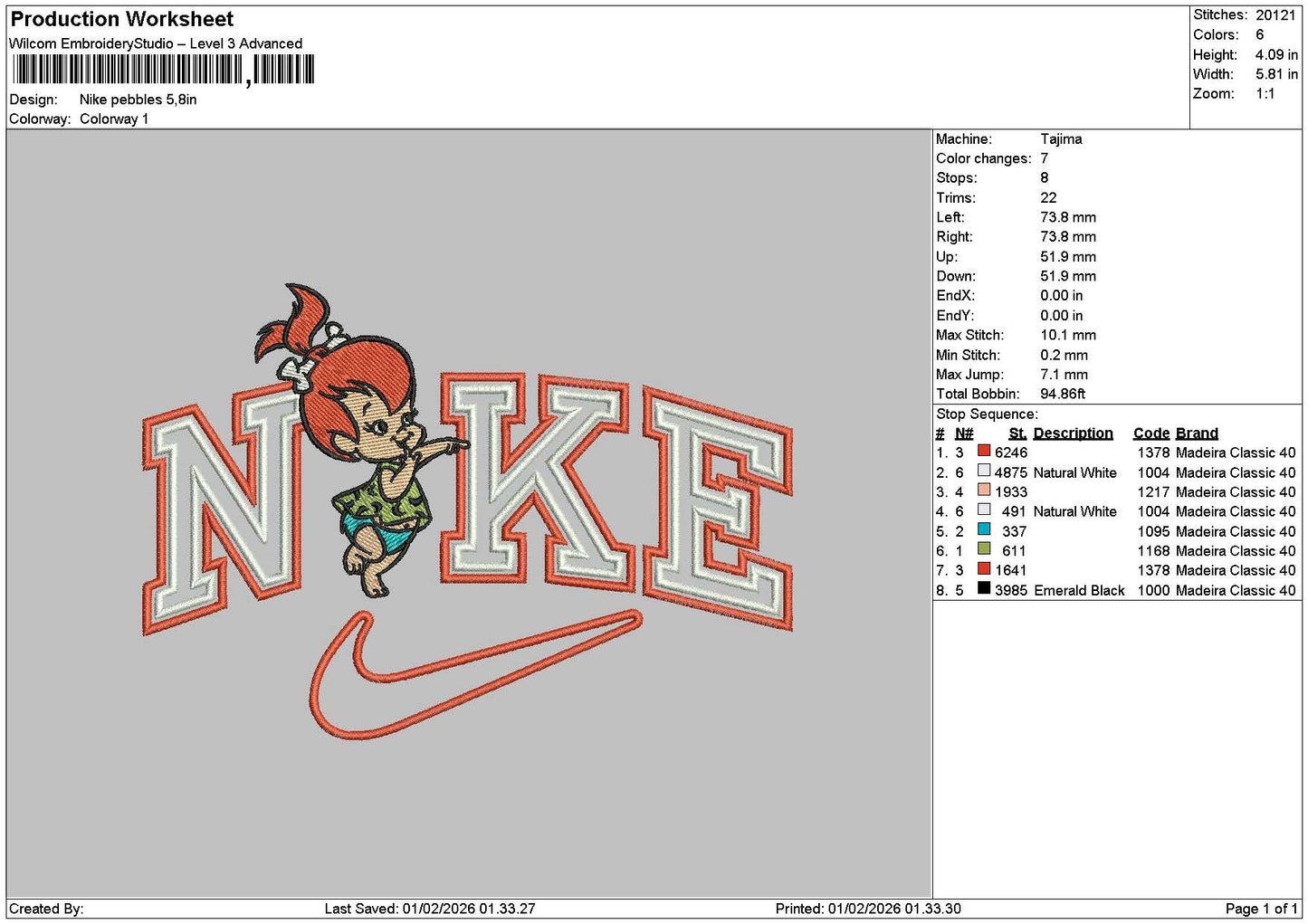Click the Max Stitch value 10.1 mm

point(1068,335)
